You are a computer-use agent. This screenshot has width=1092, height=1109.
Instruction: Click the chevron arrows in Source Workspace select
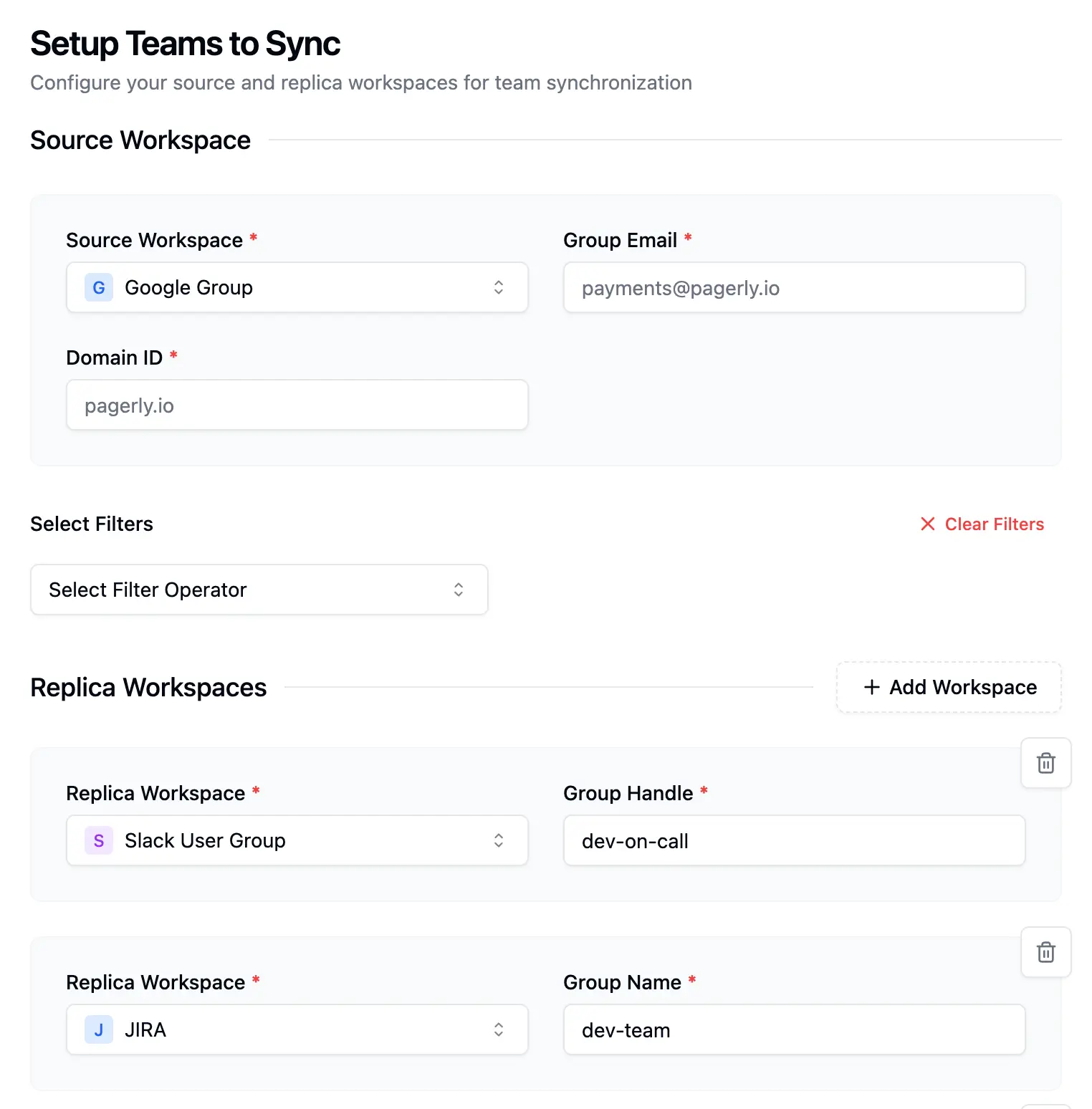(x=499, y=288)
